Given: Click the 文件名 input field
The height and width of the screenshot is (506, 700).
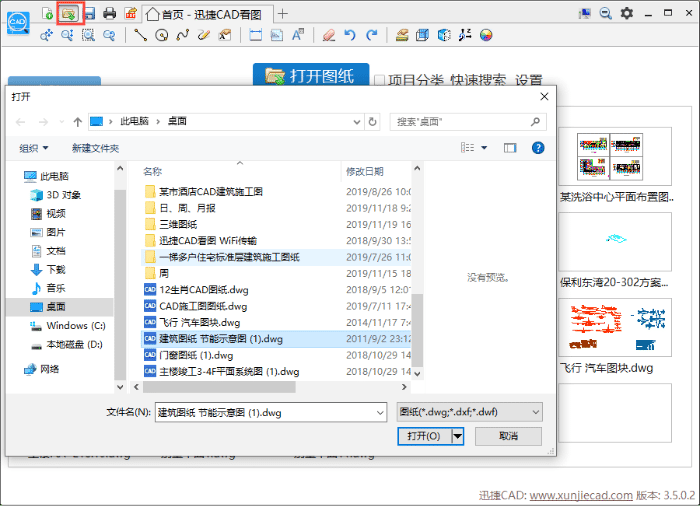Looking at the screenshot, I should pyautogui.click(x=266, y=413).
